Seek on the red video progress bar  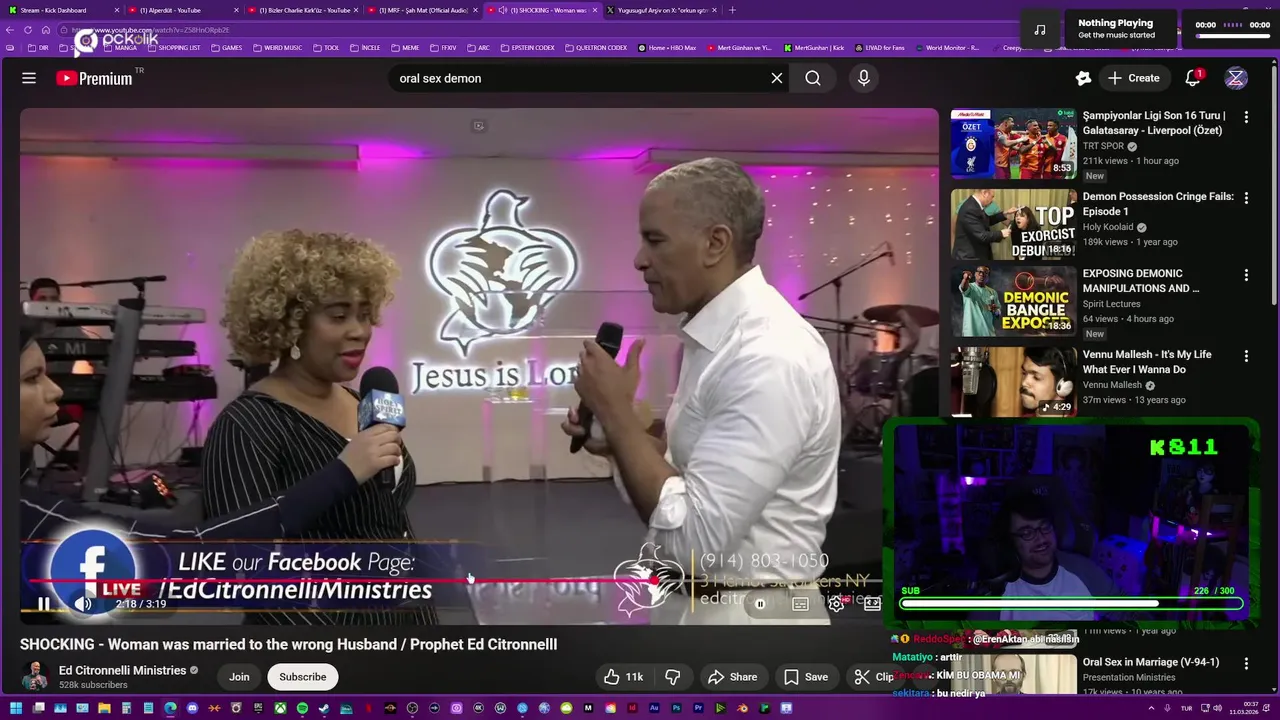[450, 580]
